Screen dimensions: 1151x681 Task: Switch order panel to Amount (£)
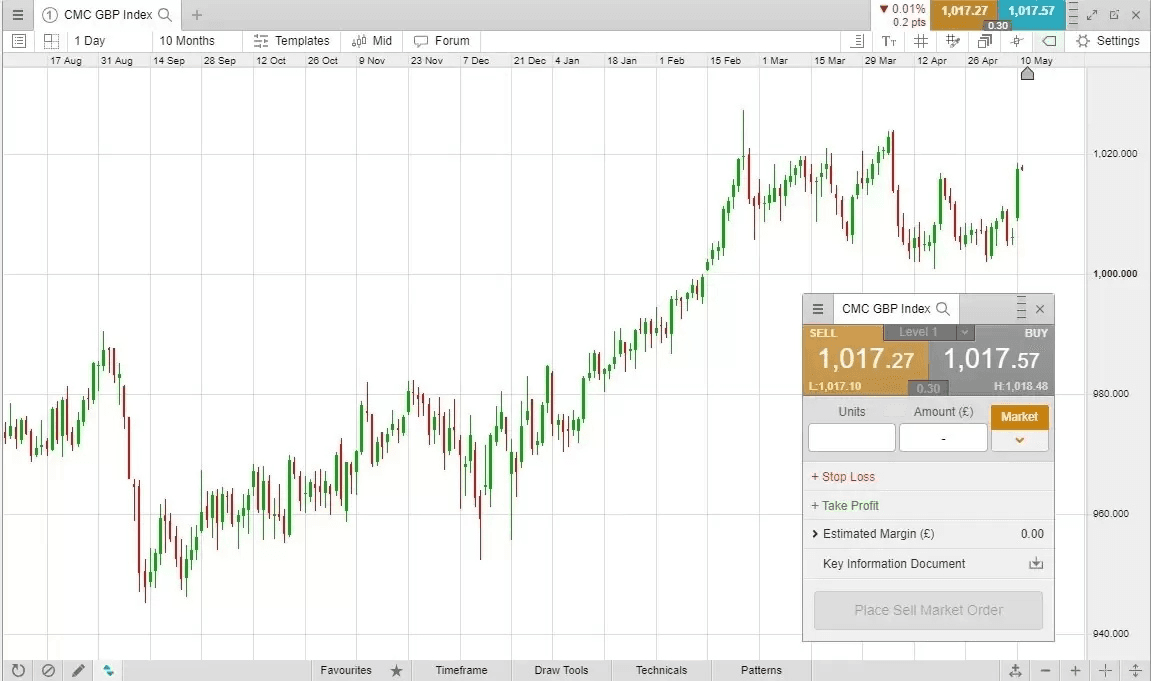pyautogui.click(x=941, y=411)
